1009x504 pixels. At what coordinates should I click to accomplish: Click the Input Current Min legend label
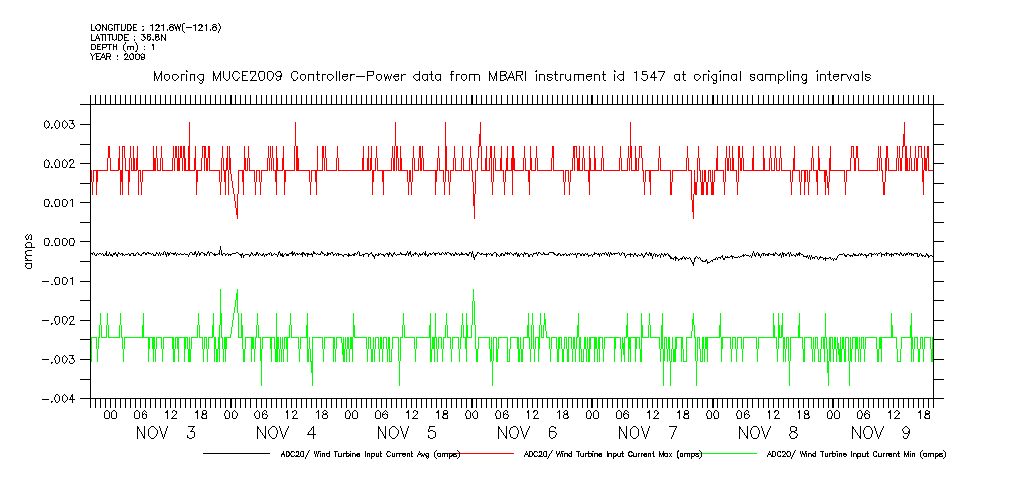[855, 454]
